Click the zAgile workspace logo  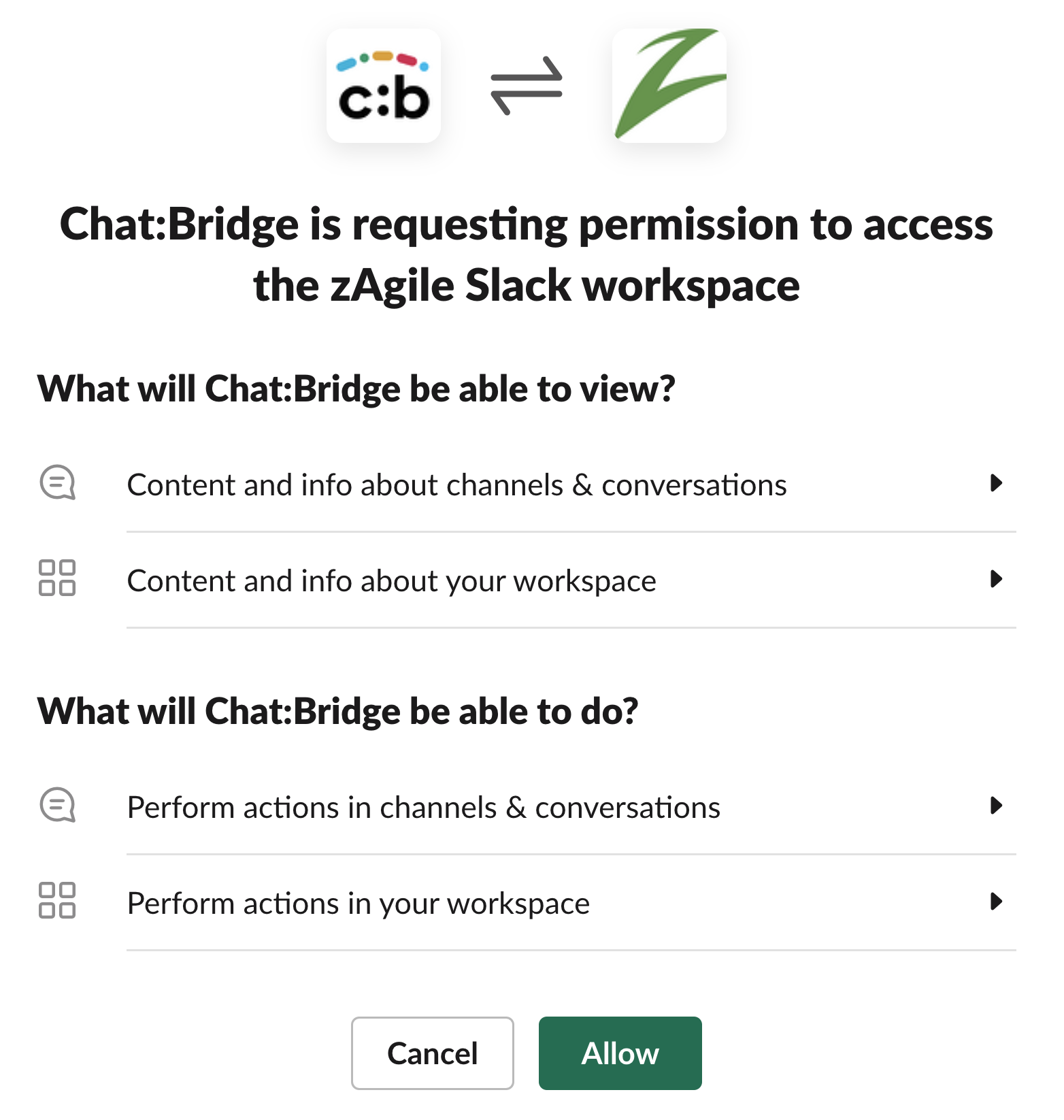coord(669,86)
